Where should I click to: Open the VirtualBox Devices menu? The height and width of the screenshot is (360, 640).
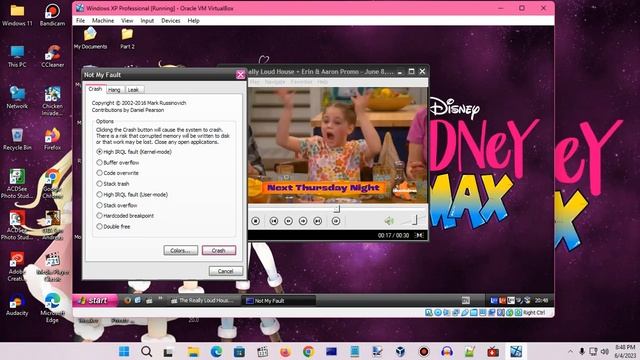[171, 20]
